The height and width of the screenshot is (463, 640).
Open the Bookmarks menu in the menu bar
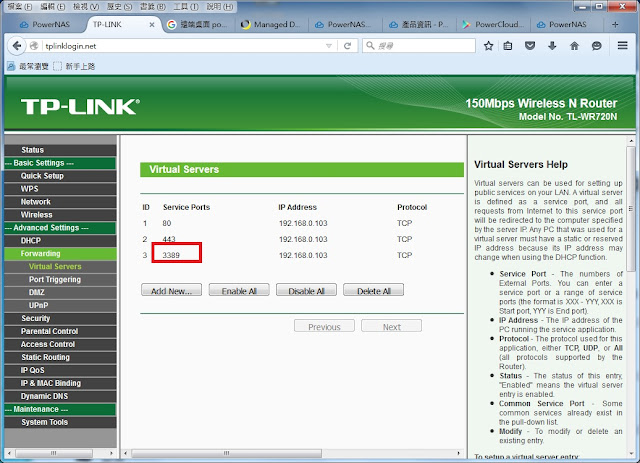point(153,7)
